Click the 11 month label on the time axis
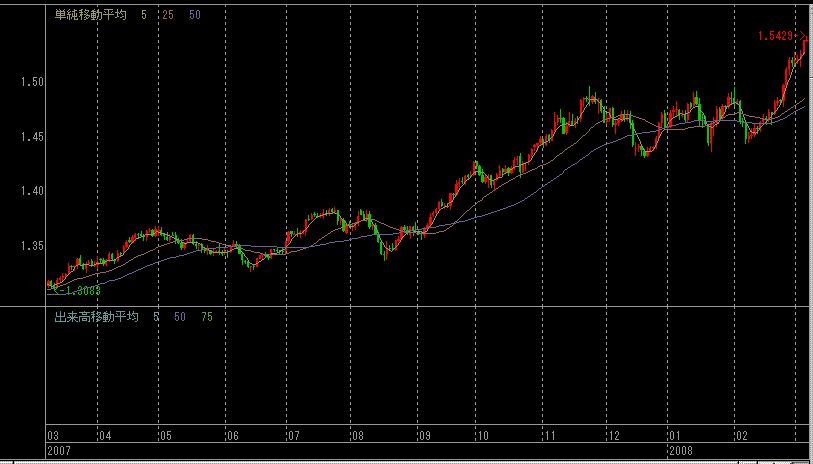 point(549,435)
